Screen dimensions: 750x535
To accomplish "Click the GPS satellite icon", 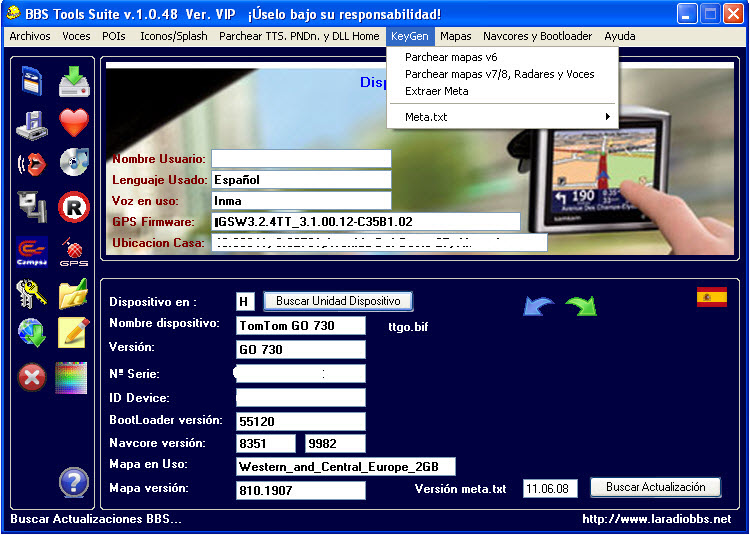I will [x=74, y=252].
